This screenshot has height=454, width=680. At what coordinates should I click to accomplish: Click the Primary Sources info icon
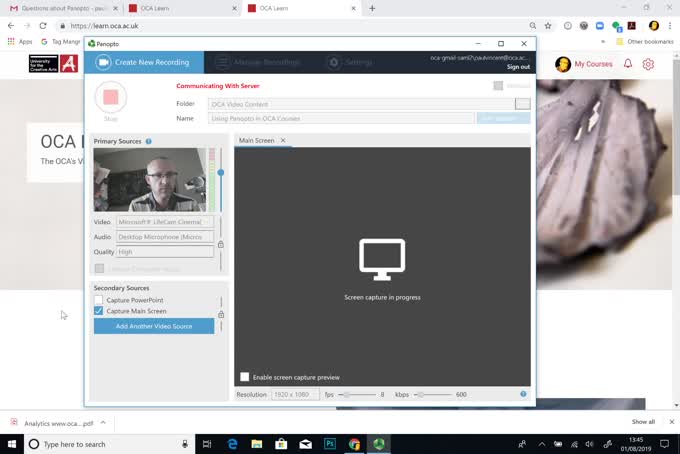click(149, 142)
